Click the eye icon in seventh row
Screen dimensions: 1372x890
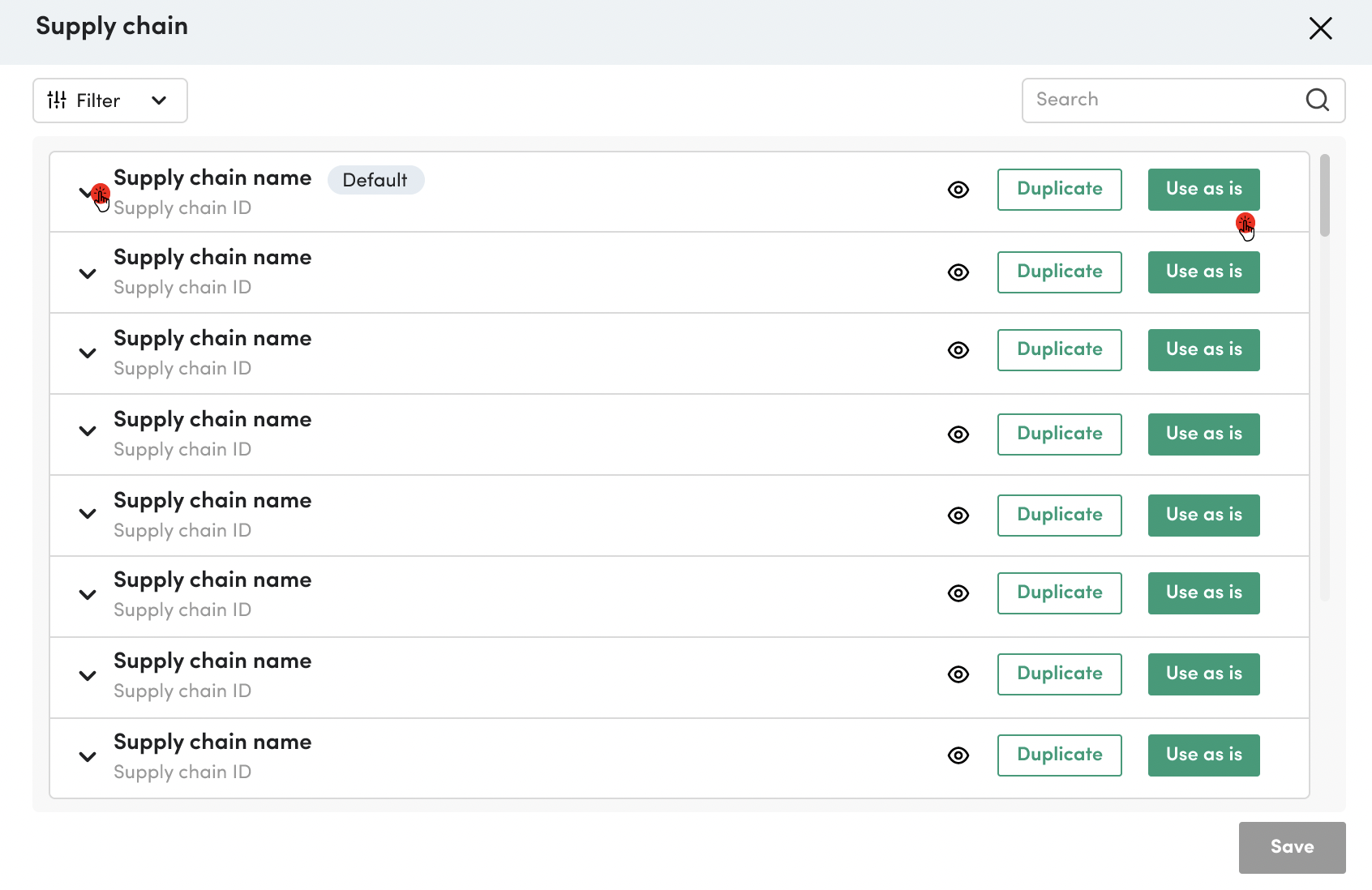[958, 674]
